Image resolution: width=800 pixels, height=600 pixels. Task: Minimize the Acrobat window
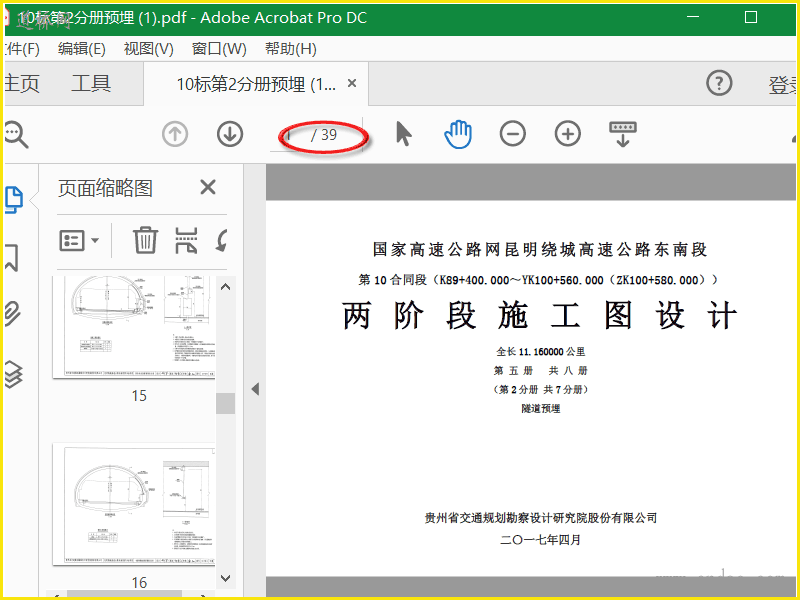click(693, 17)
